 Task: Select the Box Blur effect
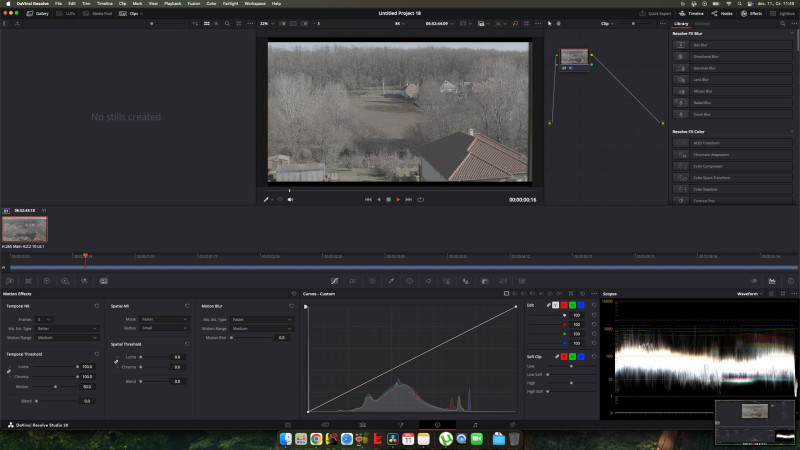click(732, 45)
